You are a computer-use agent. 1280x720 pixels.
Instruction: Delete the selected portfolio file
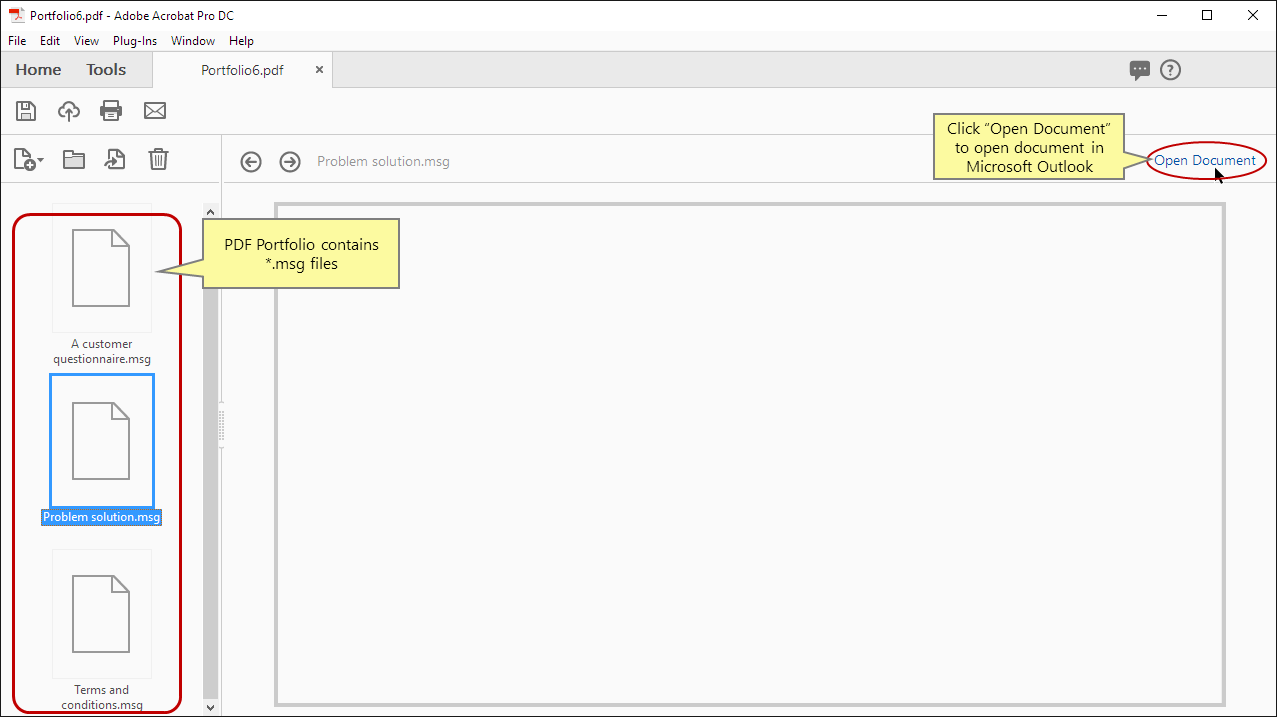(x=158, y=160)
